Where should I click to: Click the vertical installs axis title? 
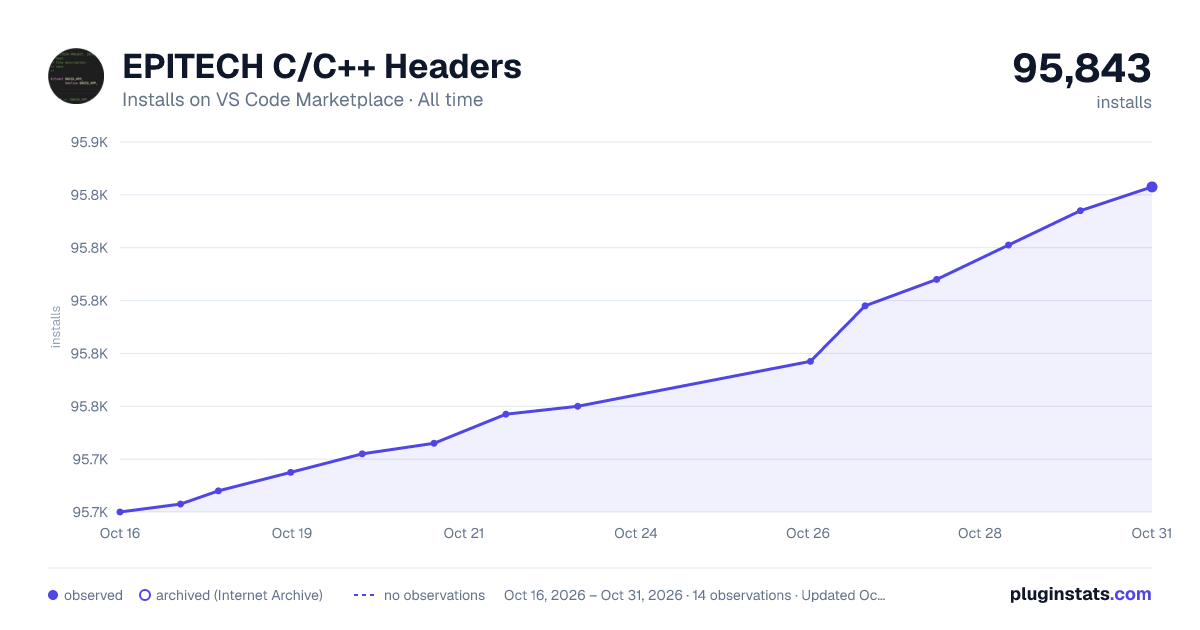tap(56, 327)
